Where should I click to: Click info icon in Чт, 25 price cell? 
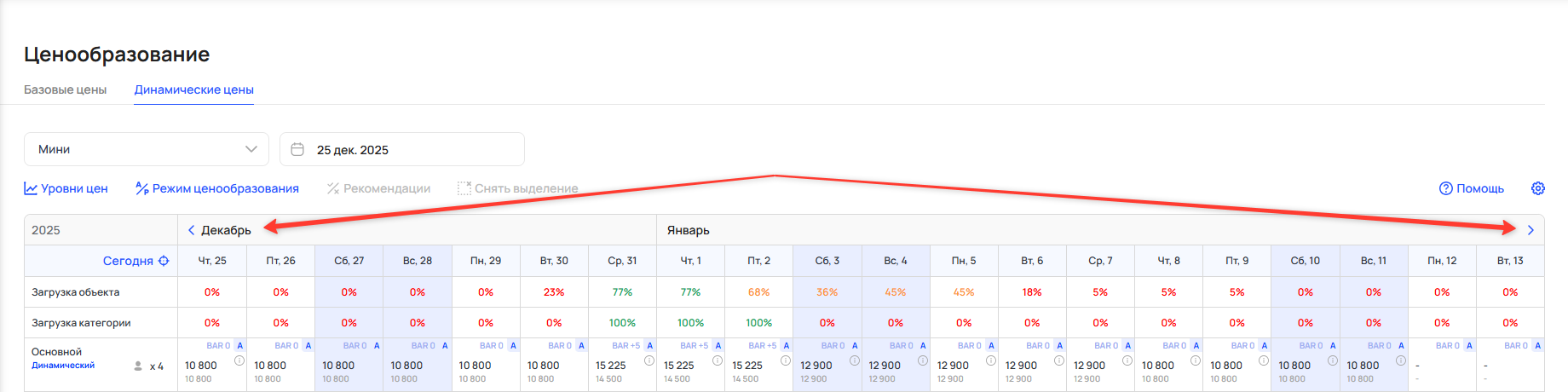point(239,360)
